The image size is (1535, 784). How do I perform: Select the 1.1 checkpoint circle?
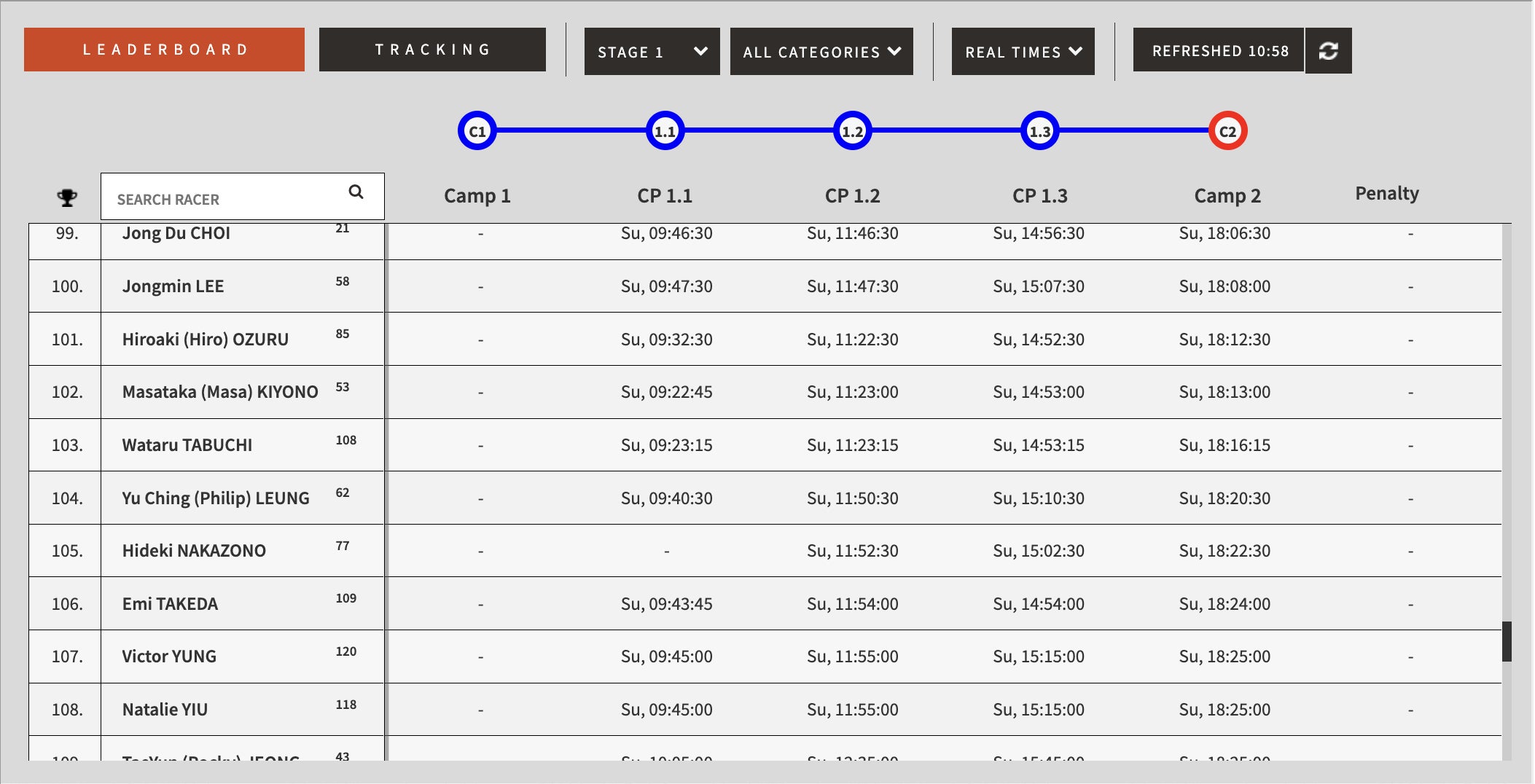tap(665, 131)
